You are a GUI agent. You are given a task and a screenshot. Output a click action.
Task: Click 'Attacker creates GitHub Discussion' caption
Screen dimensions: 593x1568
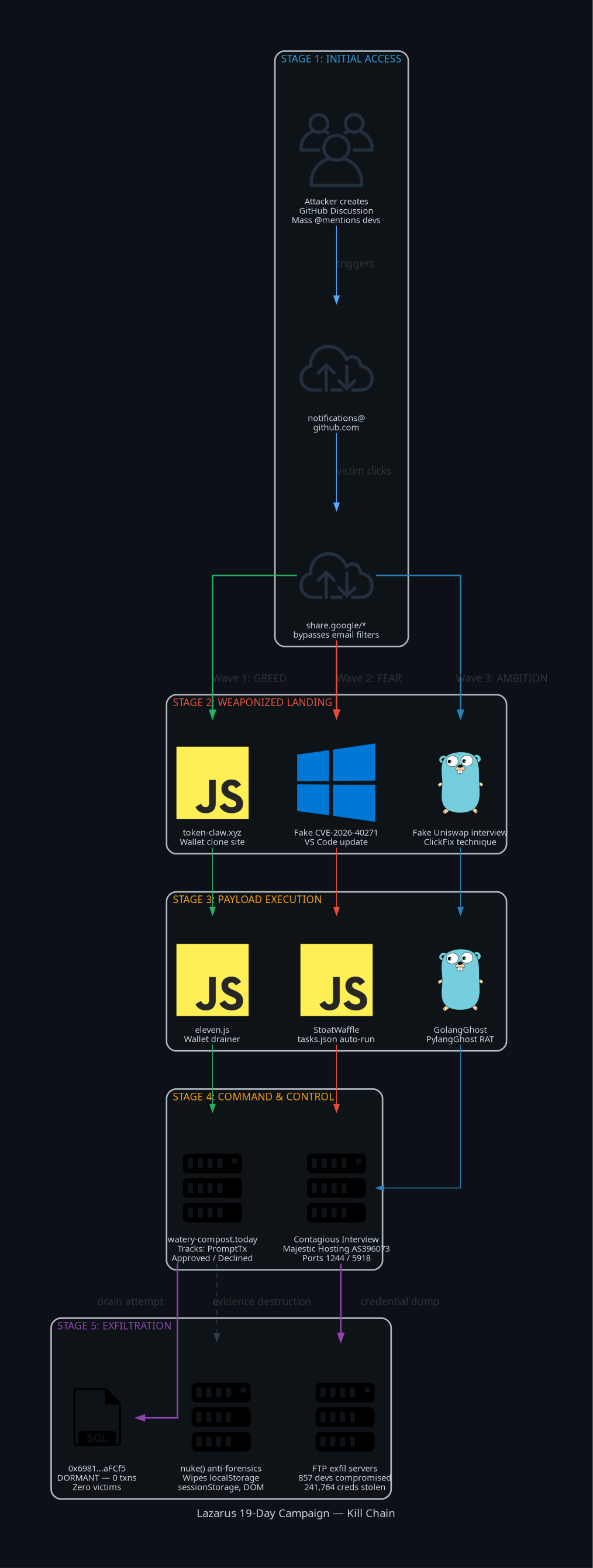pyautogui.click(x=336, y=206)
